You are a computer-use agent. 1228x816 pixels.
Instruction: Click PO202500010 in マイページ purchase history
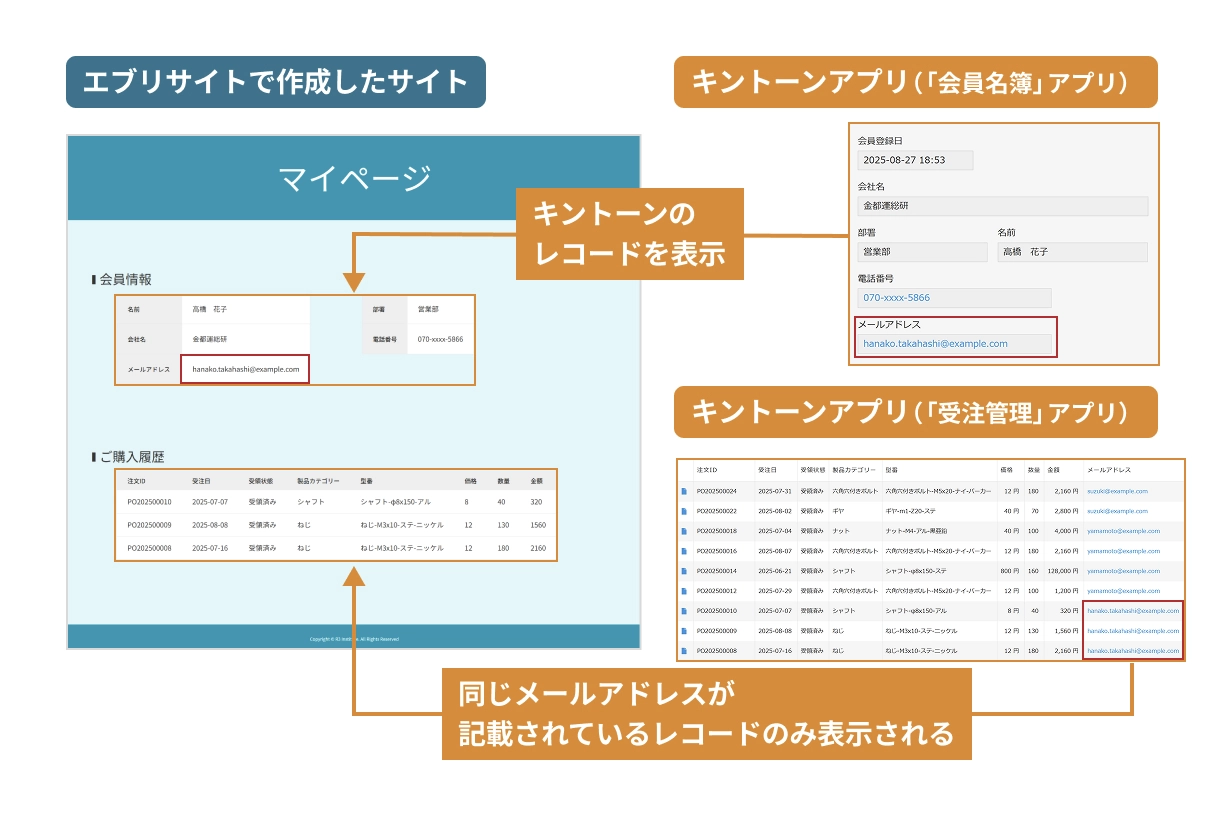pos(150,502)
